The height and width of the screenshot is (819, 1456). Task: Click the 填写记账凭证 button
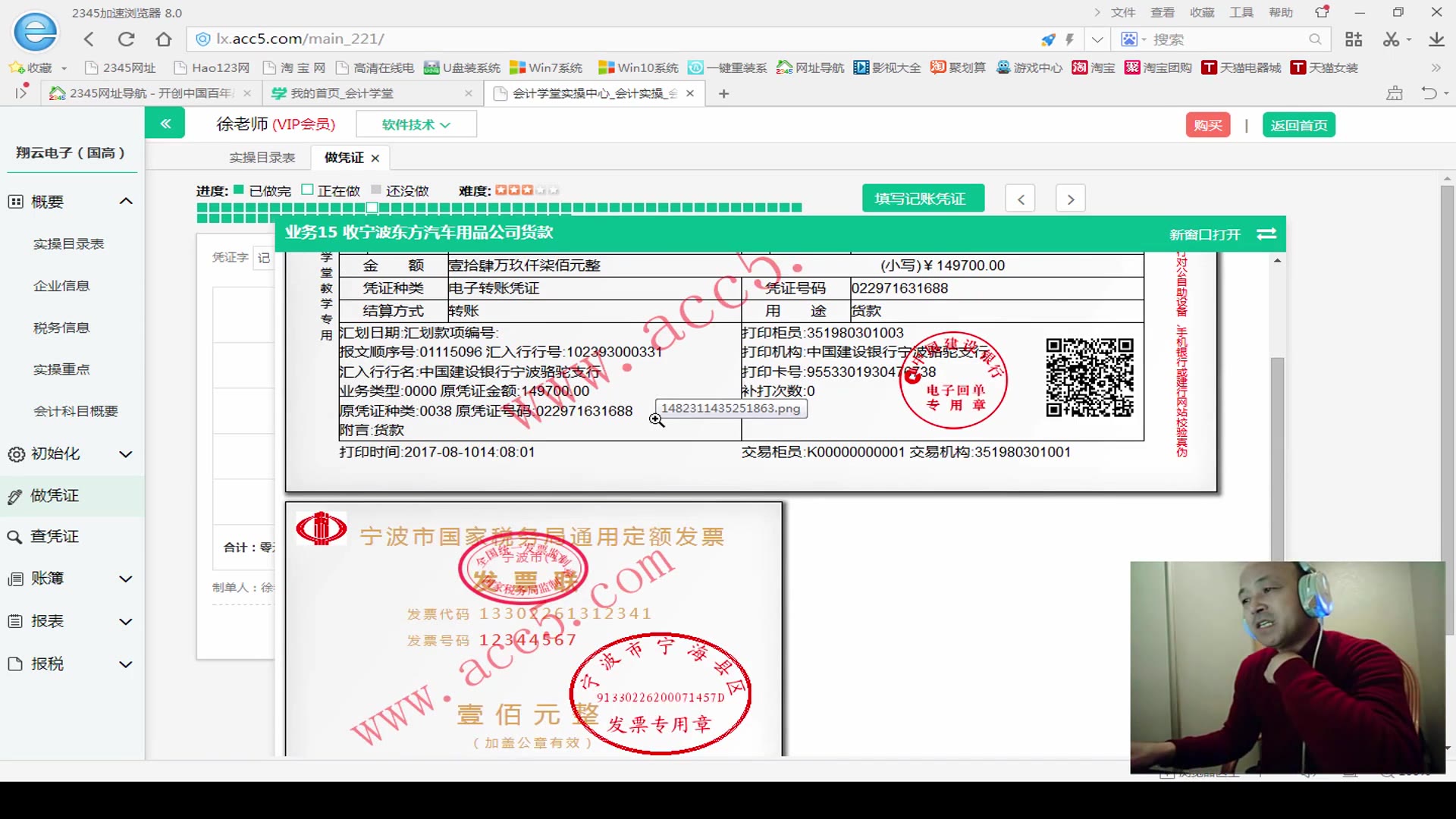[x=922, y=198]
